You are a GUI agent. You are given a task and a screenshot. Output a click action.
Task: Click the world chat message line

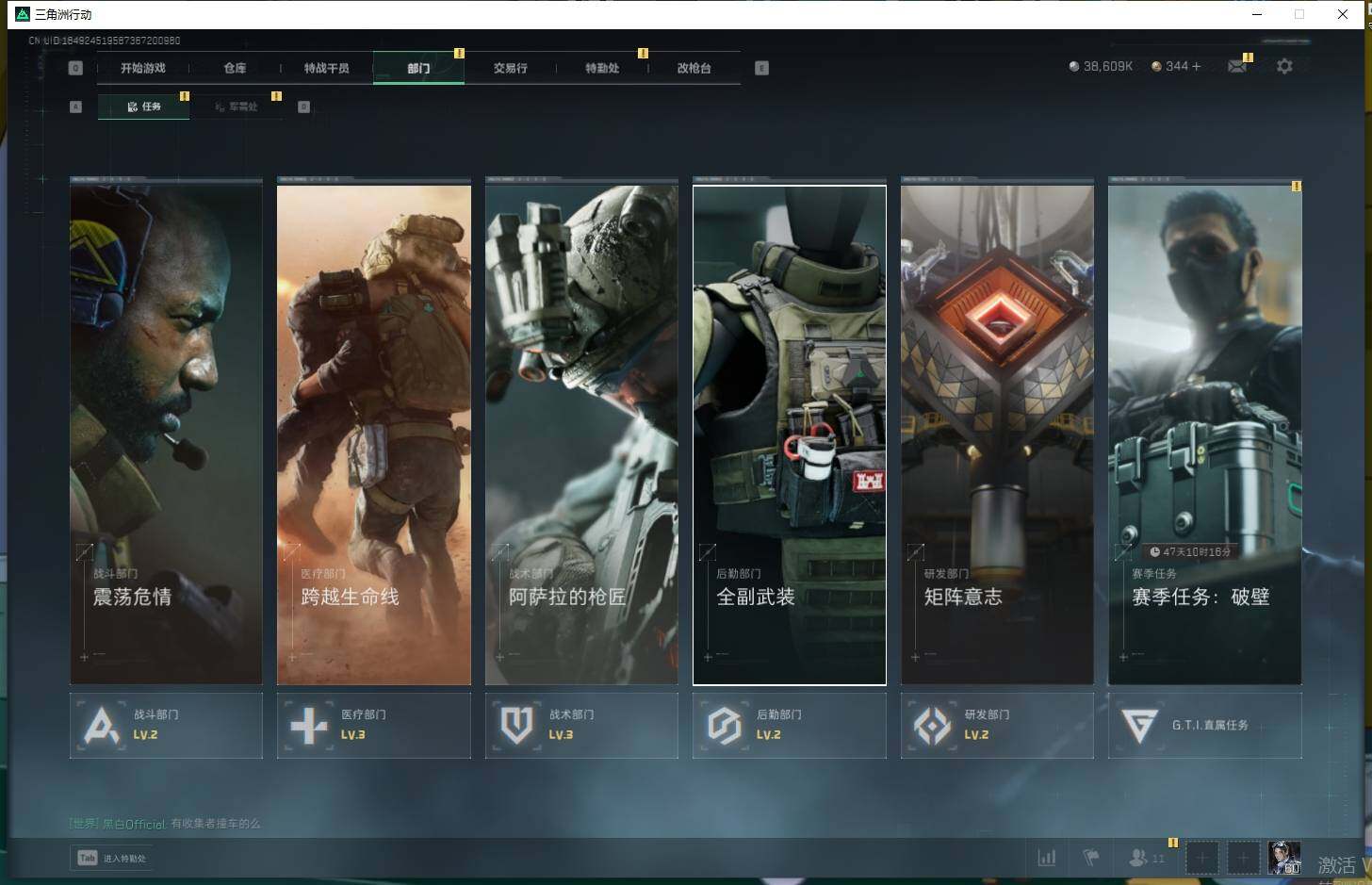tap(165, 824)
